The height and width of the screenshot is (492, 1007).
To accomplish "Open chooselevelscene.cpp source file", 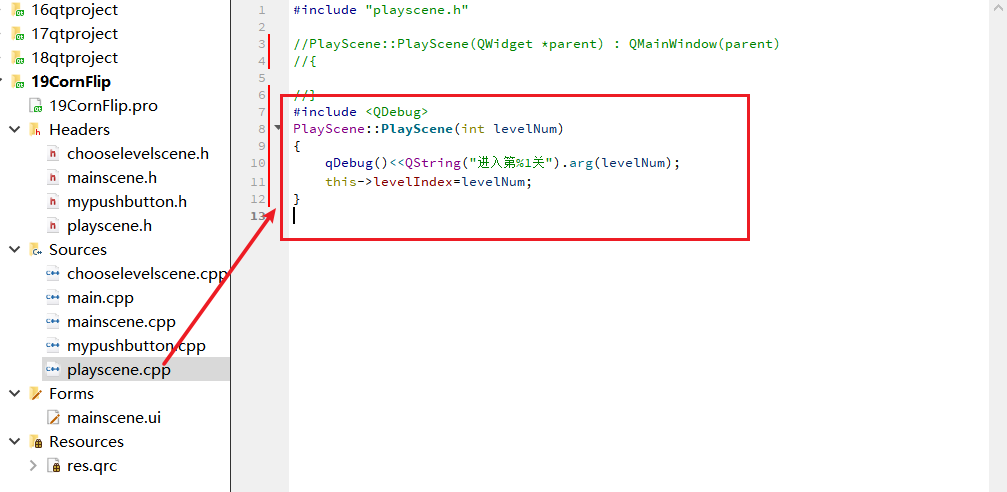I will [146, 274].
